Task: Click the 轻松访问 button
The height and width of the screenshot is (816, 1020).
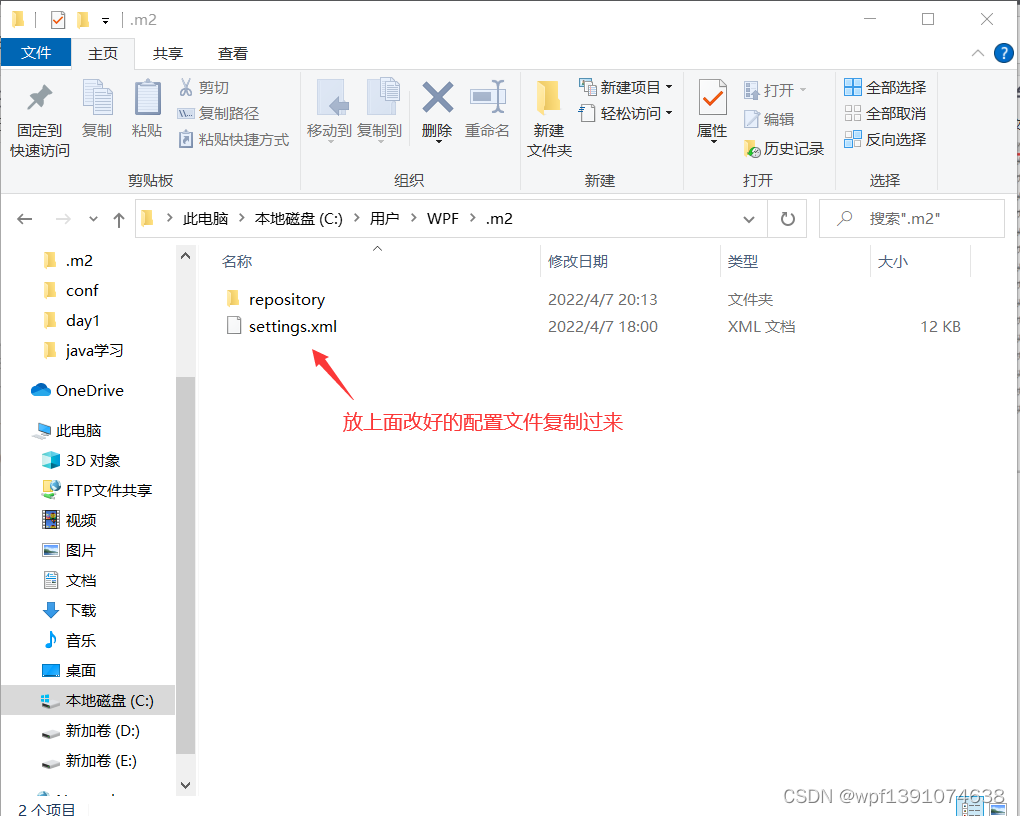Action: click(626, 112)
